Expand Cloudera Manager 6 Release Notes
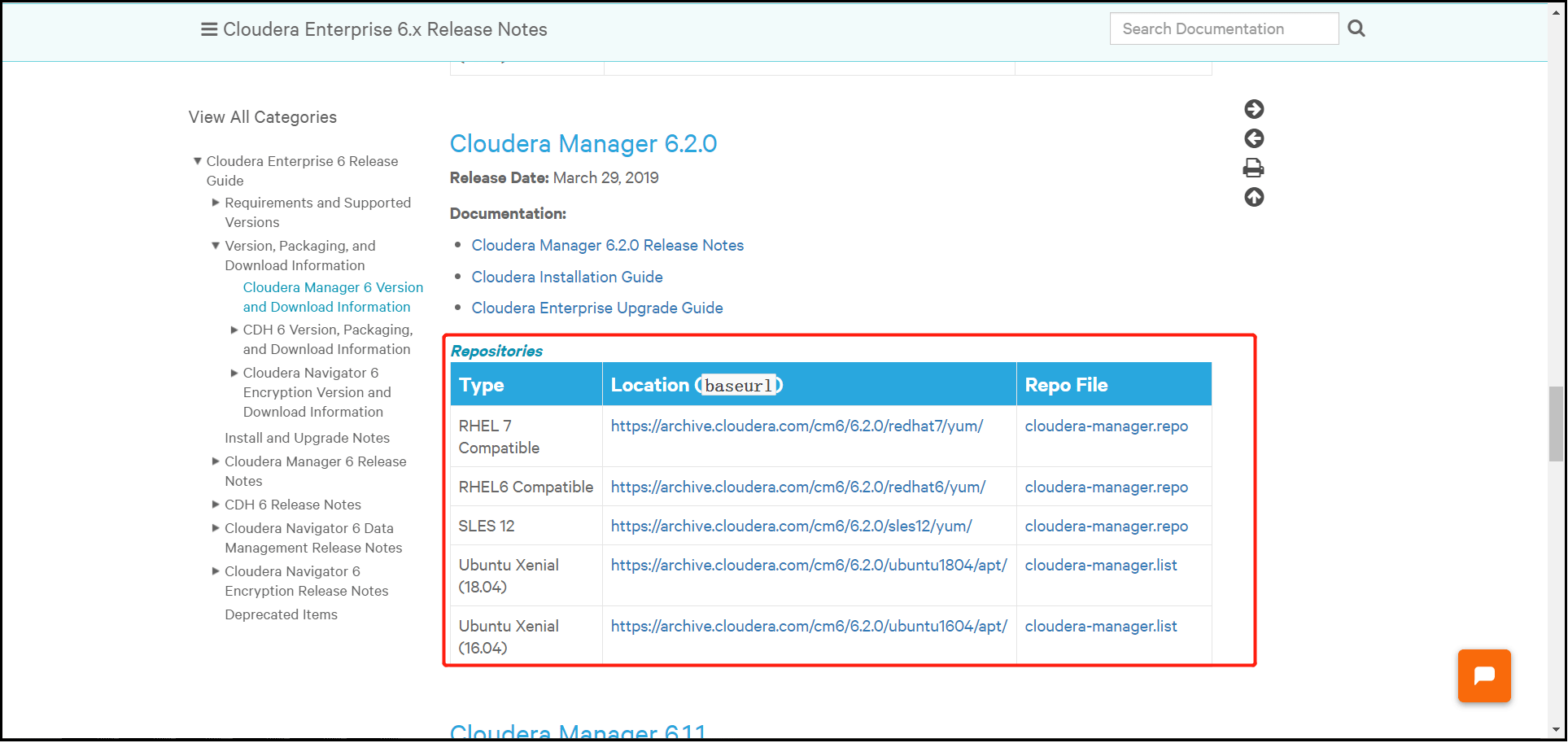This screenshot has width=1568, height=743. pos(216,461)
